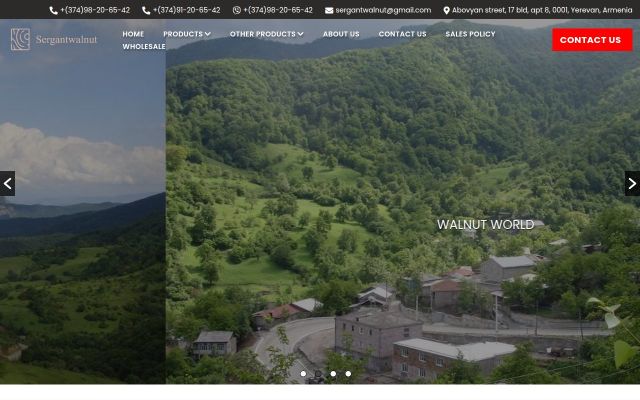640x400 pixels.
Task: Expand the Other Products dropdown chevron
Action: 301,34
